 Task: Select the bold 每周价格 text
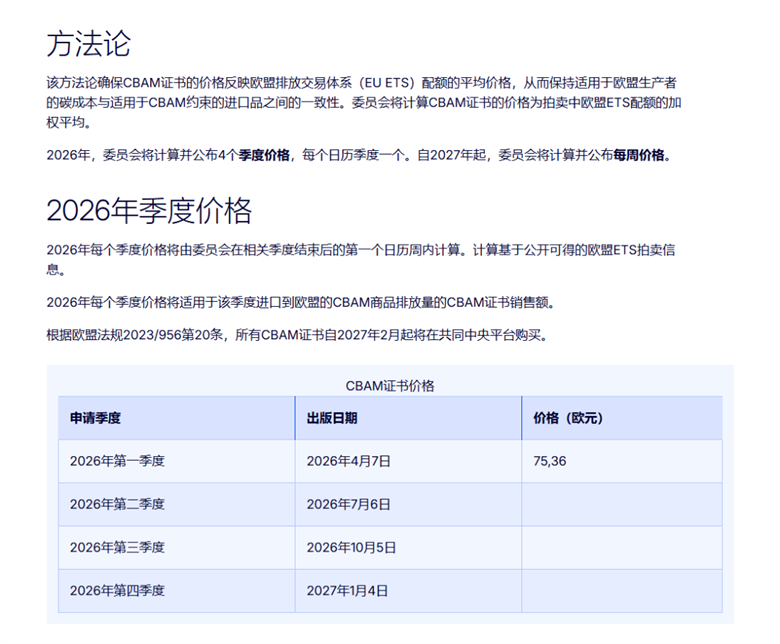[x=639, y=155]
